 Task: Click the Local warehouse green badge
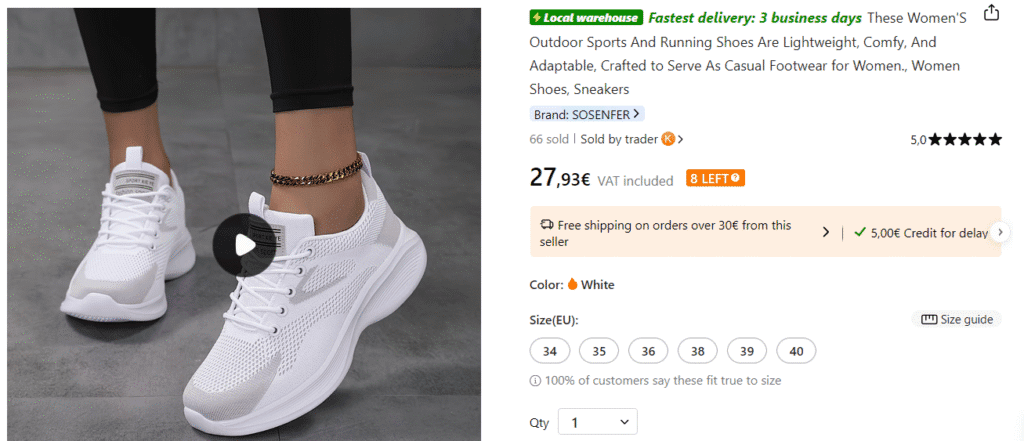pos(586,18)
